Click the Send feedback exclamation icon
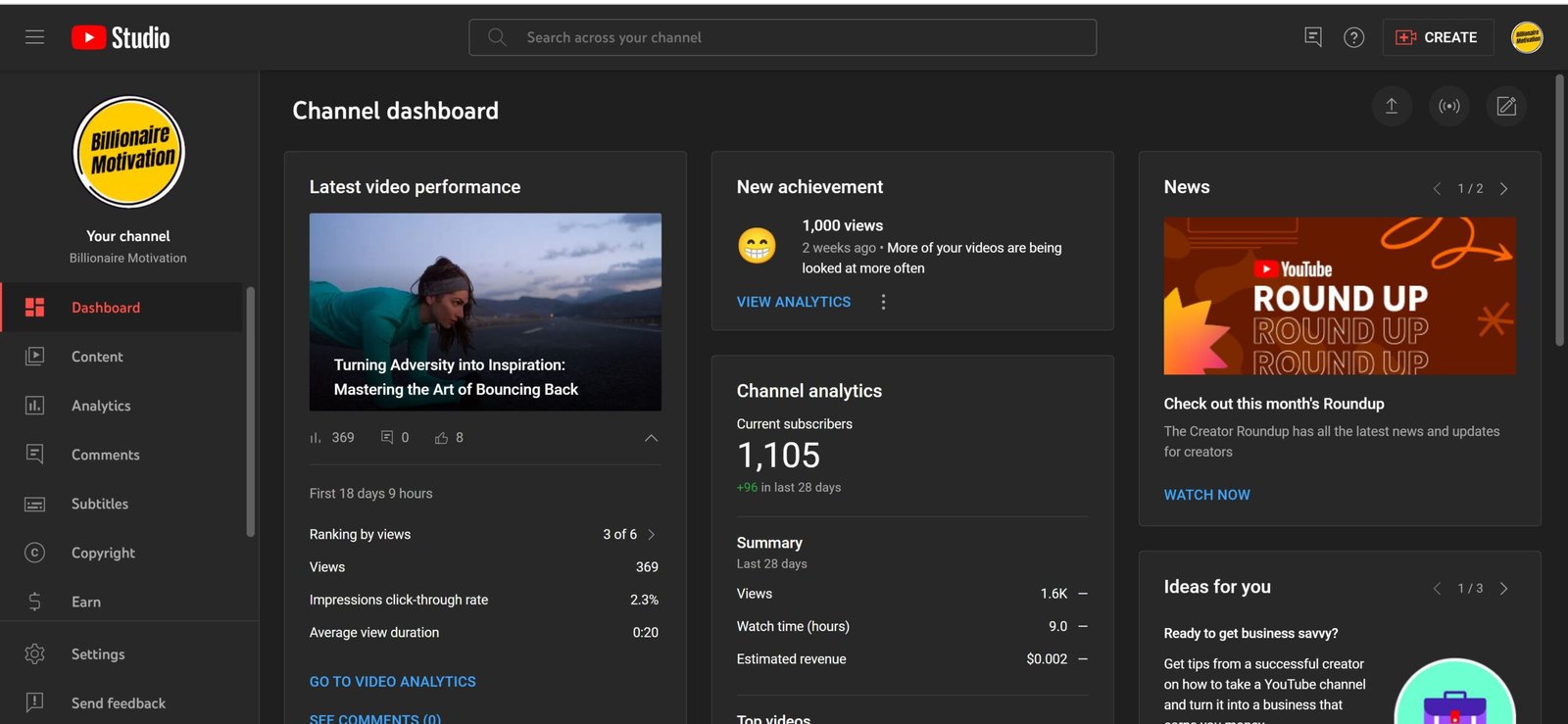This screenshot has width=1568, height=724. pos(34,702)
